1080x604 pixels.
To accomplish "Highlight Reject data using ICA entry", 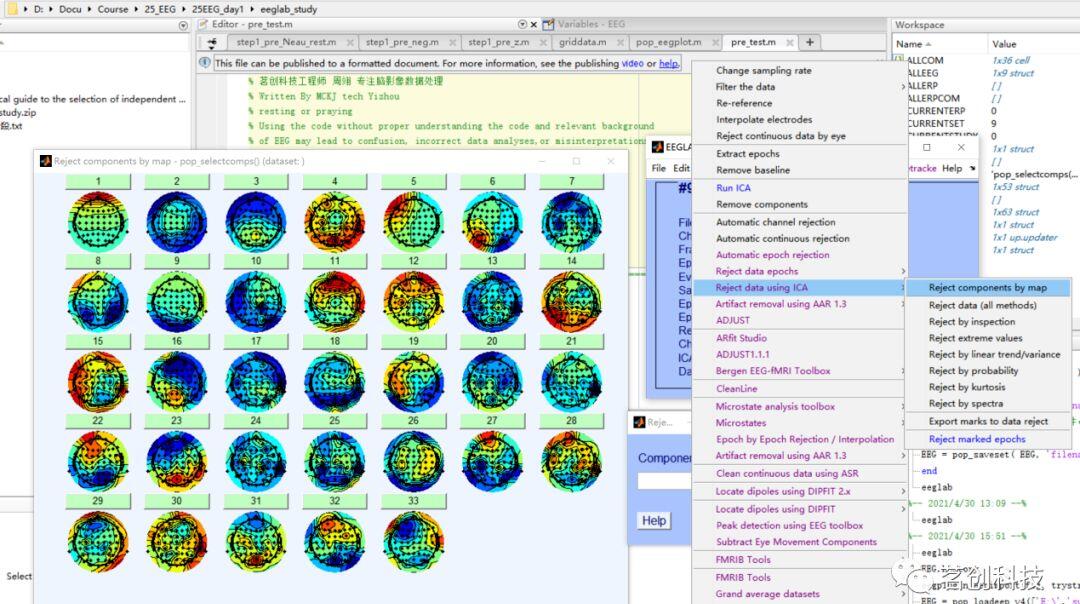I will point(800,288).
